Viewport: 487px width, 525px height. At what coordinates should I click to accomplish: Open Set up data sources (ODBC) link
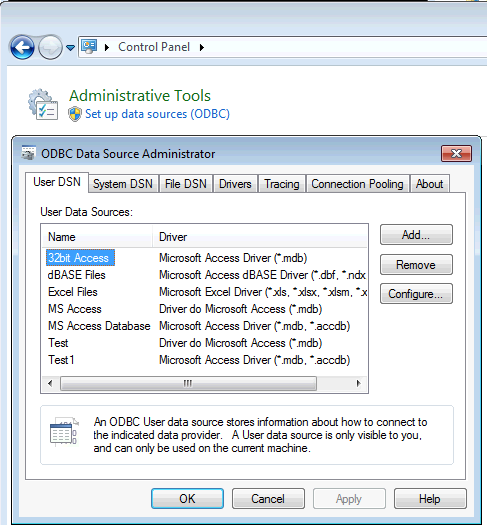point(157,114)
